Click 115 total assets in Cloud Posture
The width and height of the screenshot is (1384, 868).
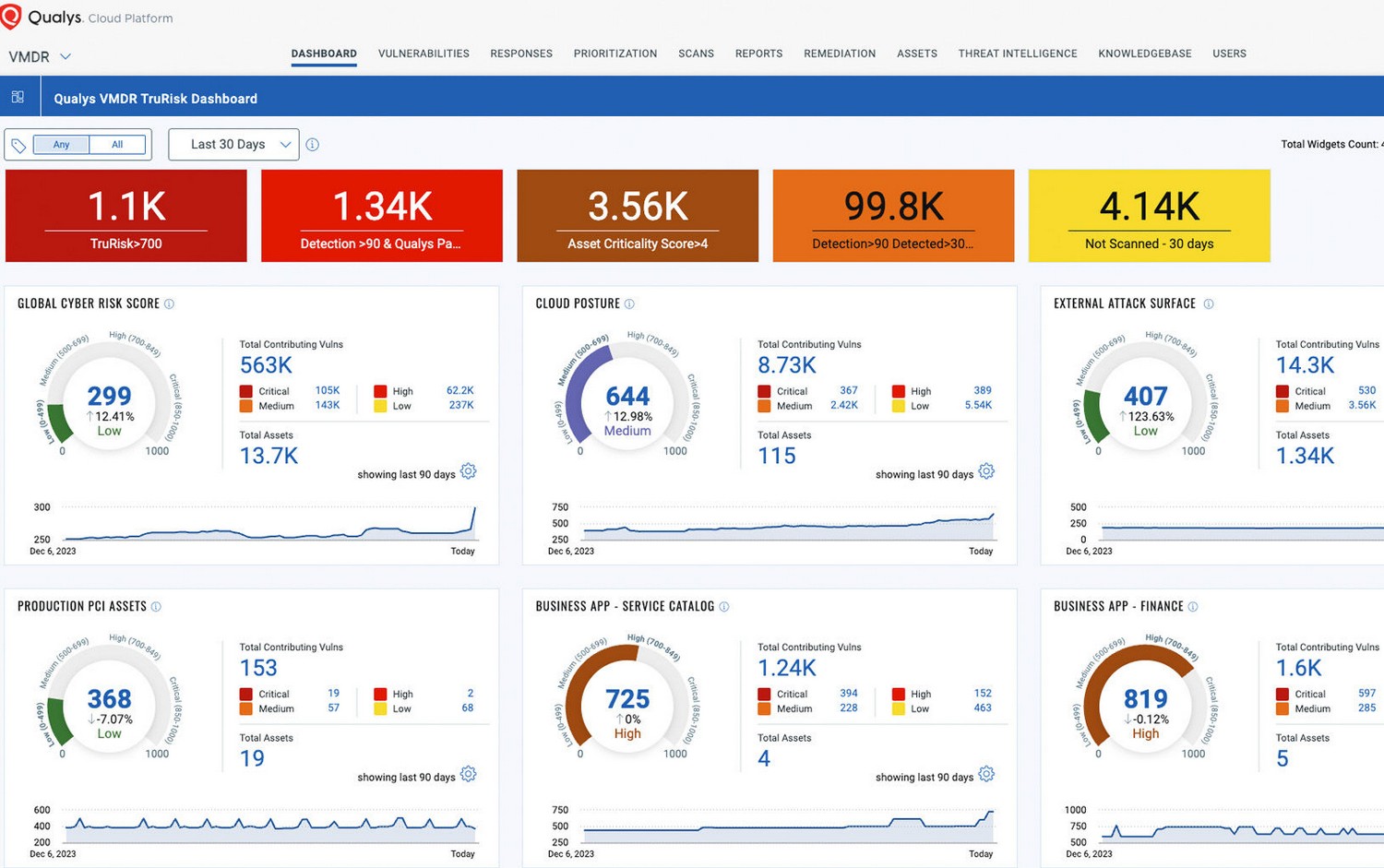[x=777, y=456]
